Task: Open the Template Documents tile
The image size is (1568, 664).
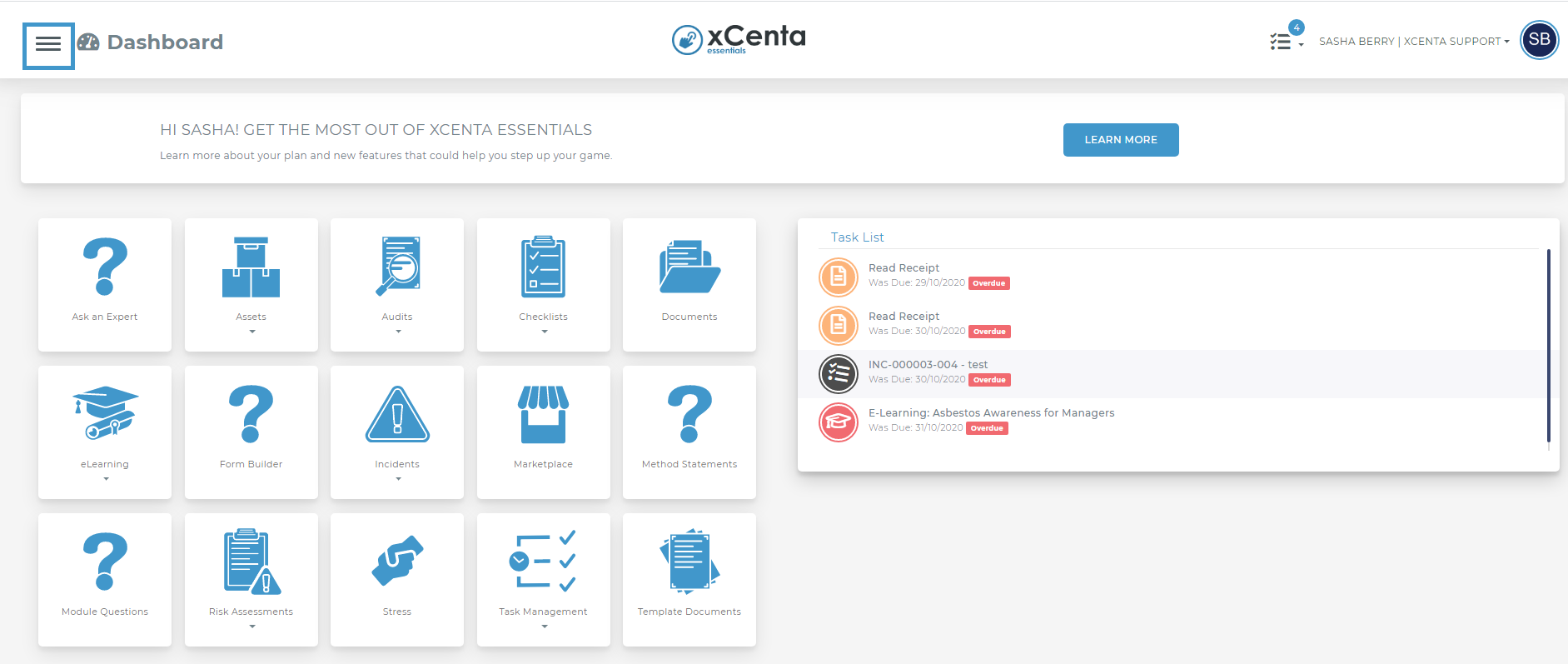Action: tap(689, 580)
